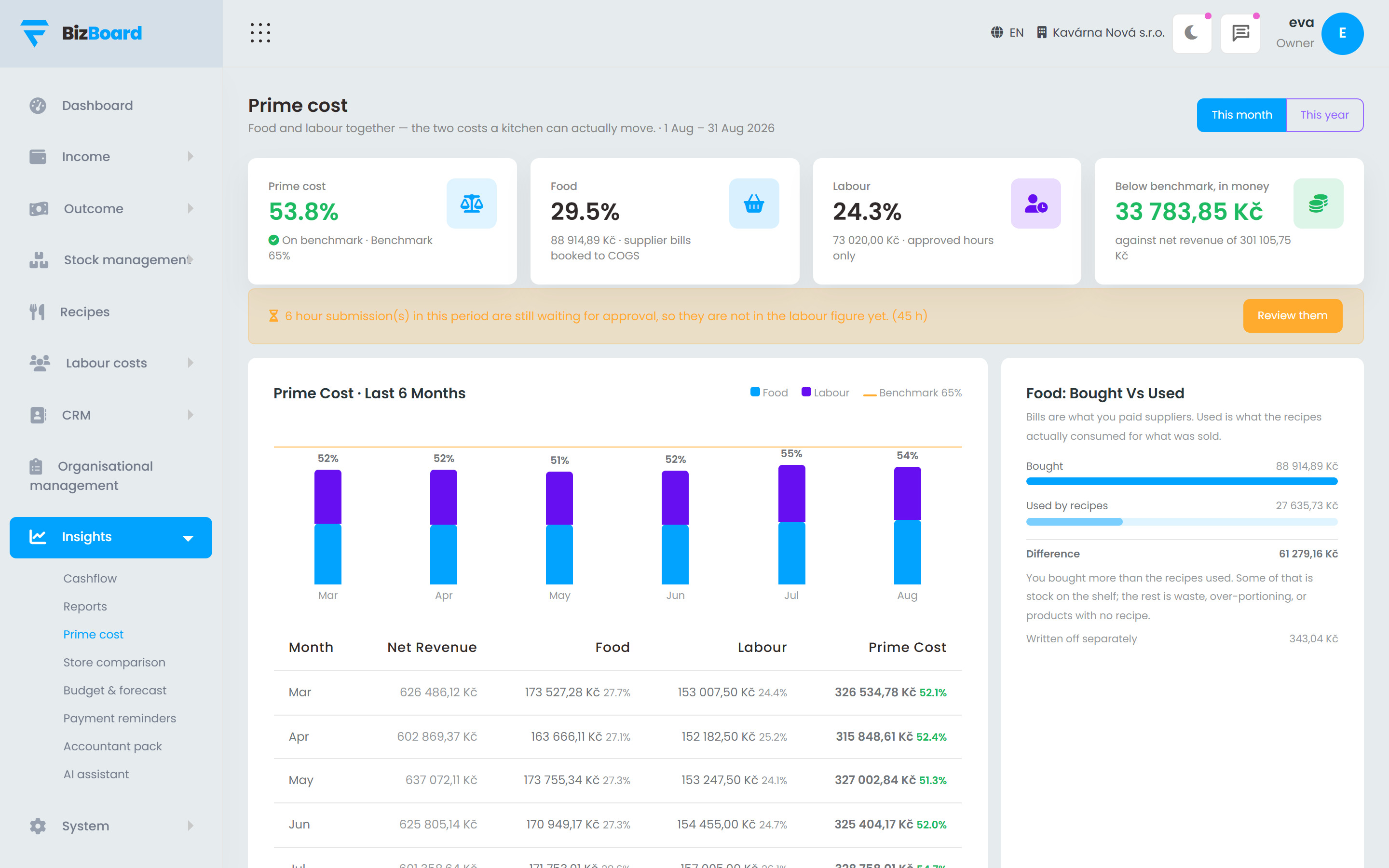Screen dimensions: 1389x868
Task: Expand the Stock management submenu arrow
Action: click(x=191, y=260)
